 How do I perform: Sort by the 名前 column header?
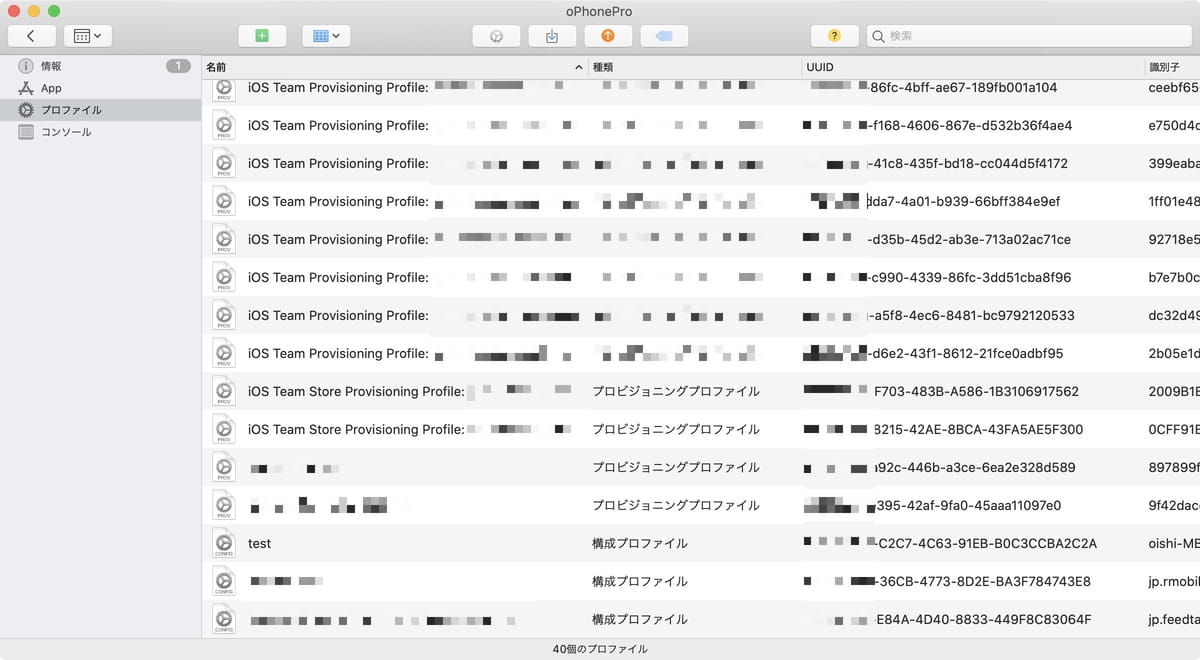coord(395,67)
